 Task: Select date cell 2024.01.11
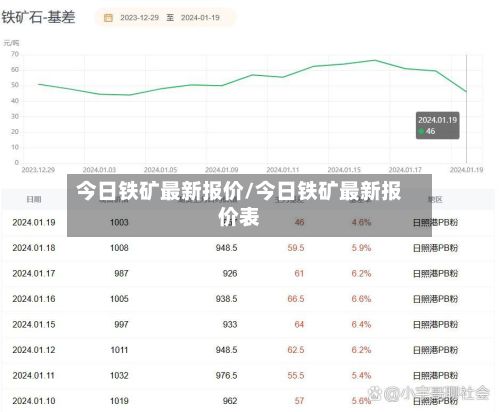click(34, 376)
